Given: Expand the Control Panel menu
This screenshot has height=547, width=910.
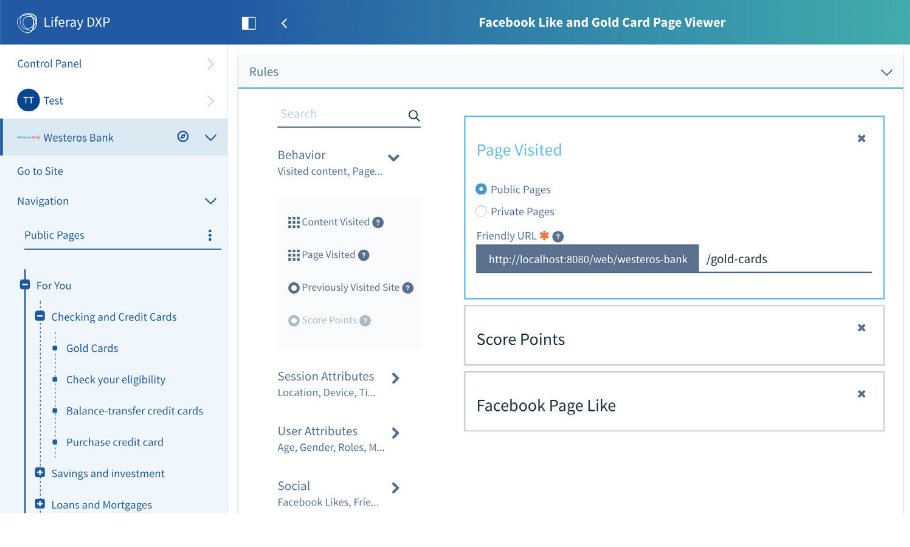Looking at the screenshot, I should 211,64.
